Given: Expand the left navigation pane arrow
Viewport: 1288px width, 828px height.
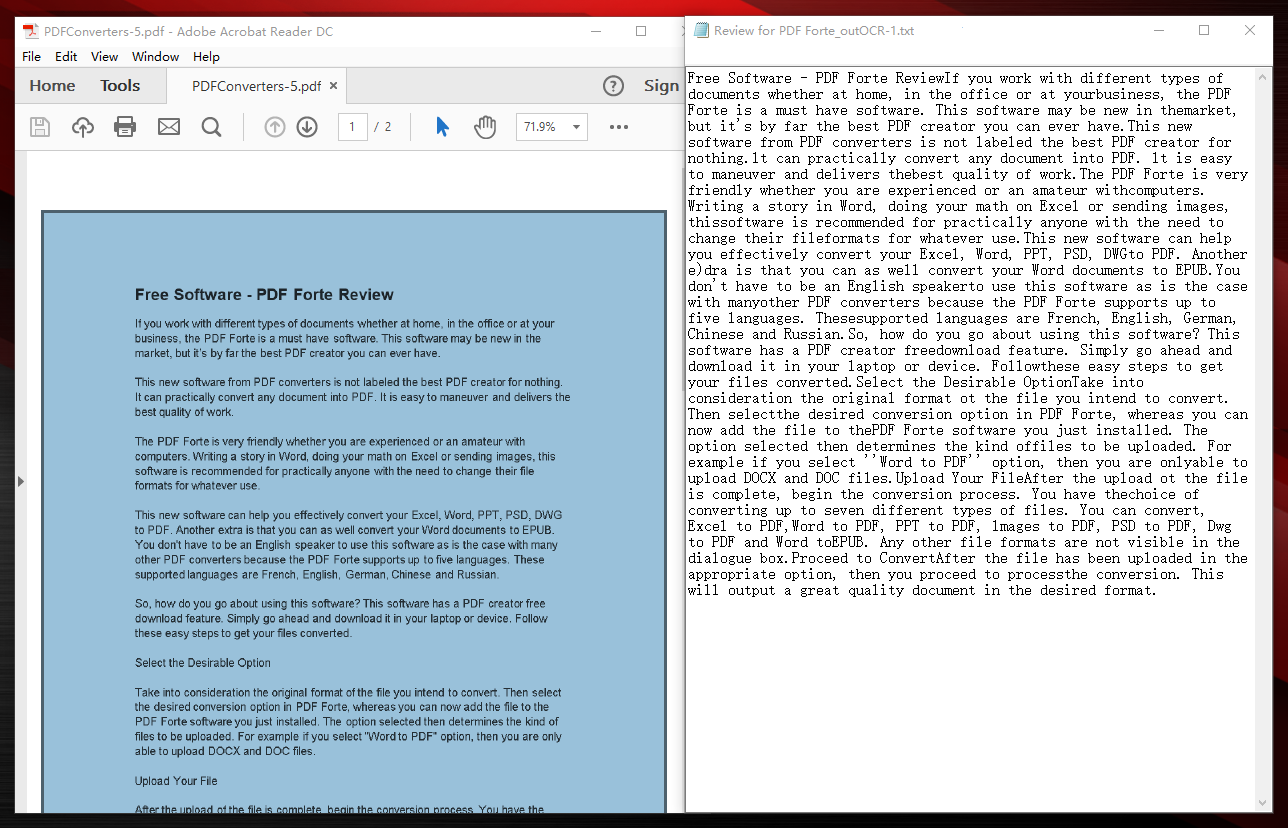Looking at the screenshot, I should click(x=21, y=481).
